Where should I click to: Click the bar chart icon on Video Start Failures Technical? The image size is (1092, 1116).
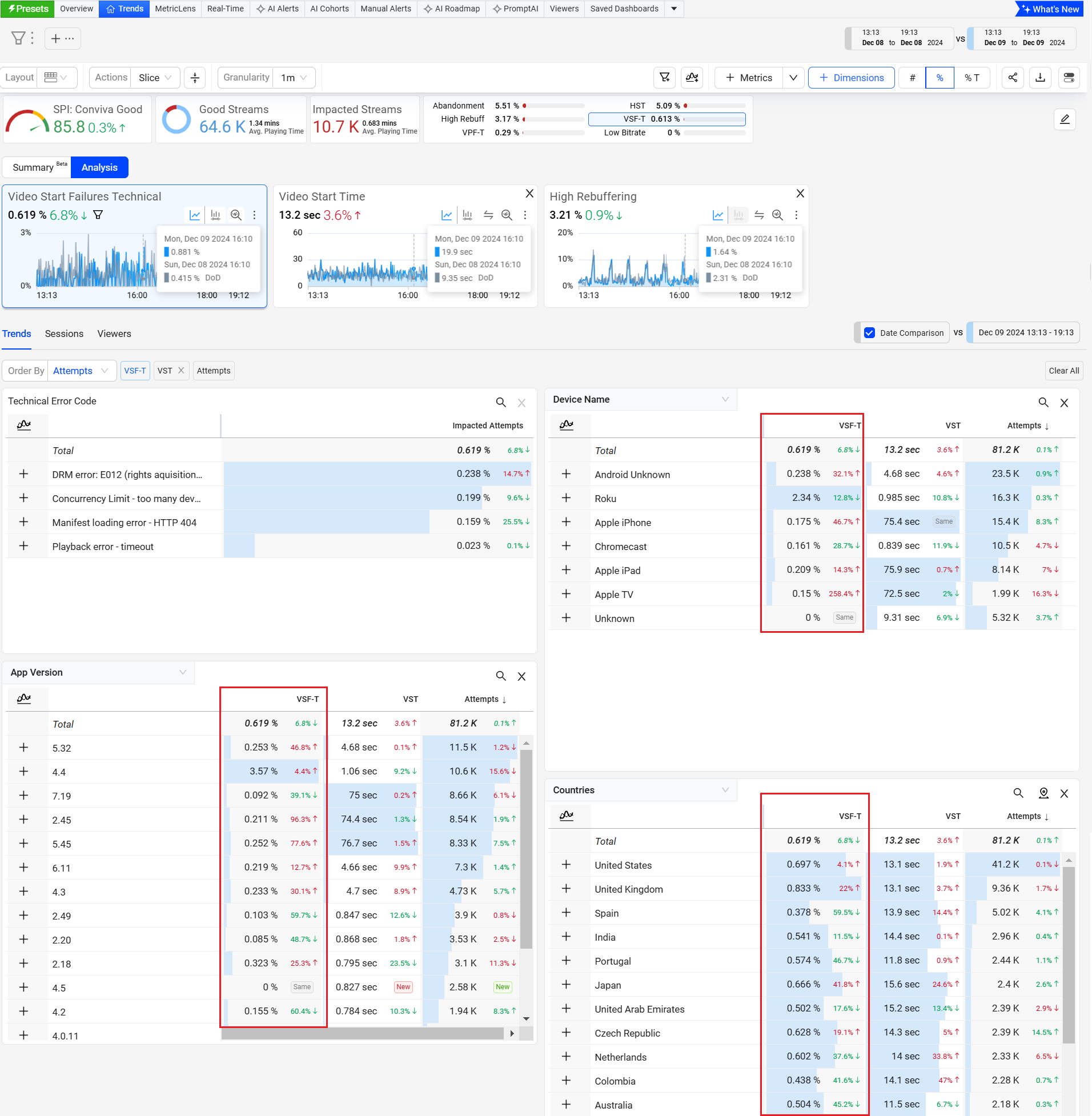point(215,215)
